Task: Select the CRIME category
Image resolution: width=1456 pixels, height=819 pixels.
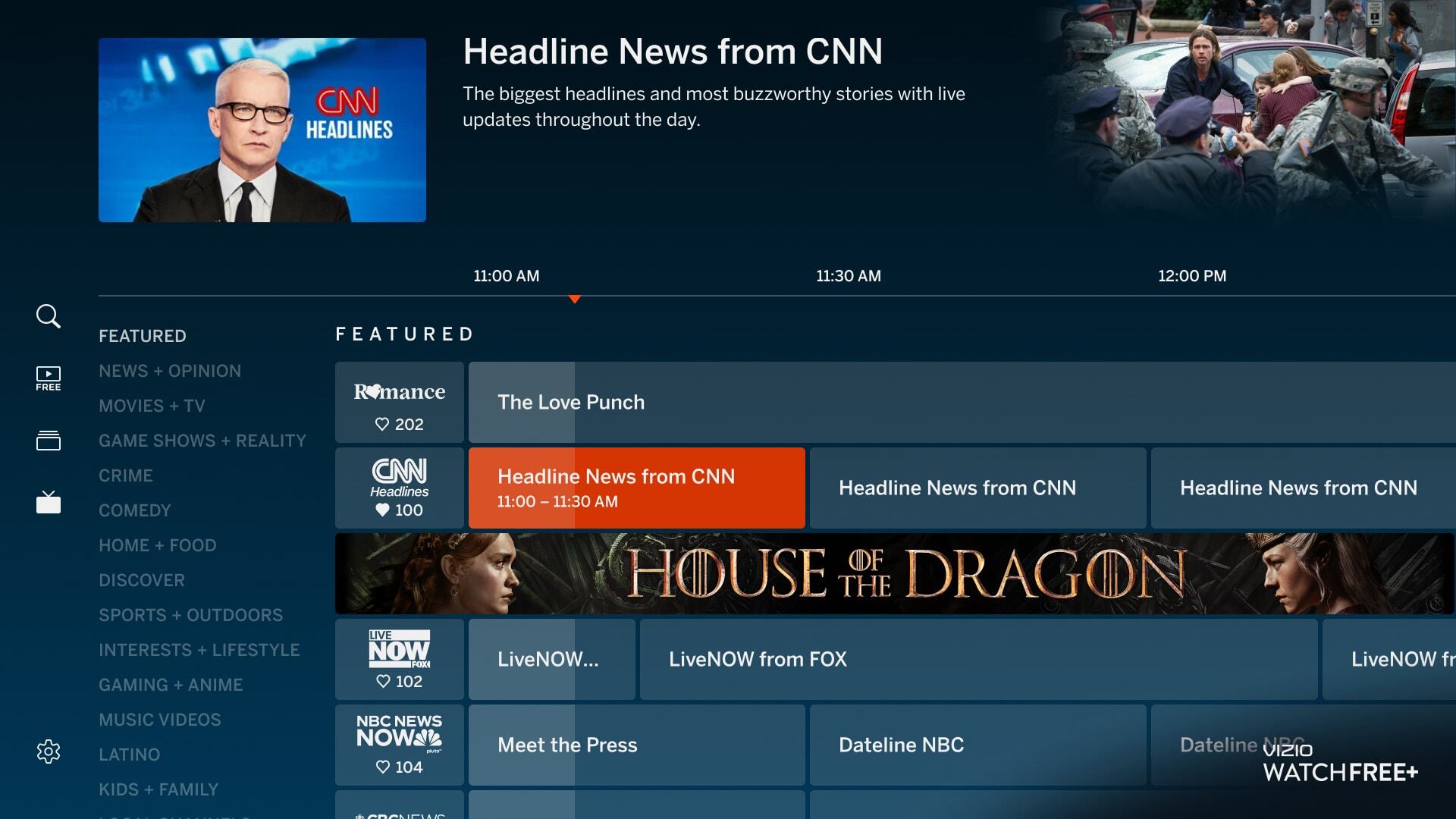Action: [x=126, y=475]
